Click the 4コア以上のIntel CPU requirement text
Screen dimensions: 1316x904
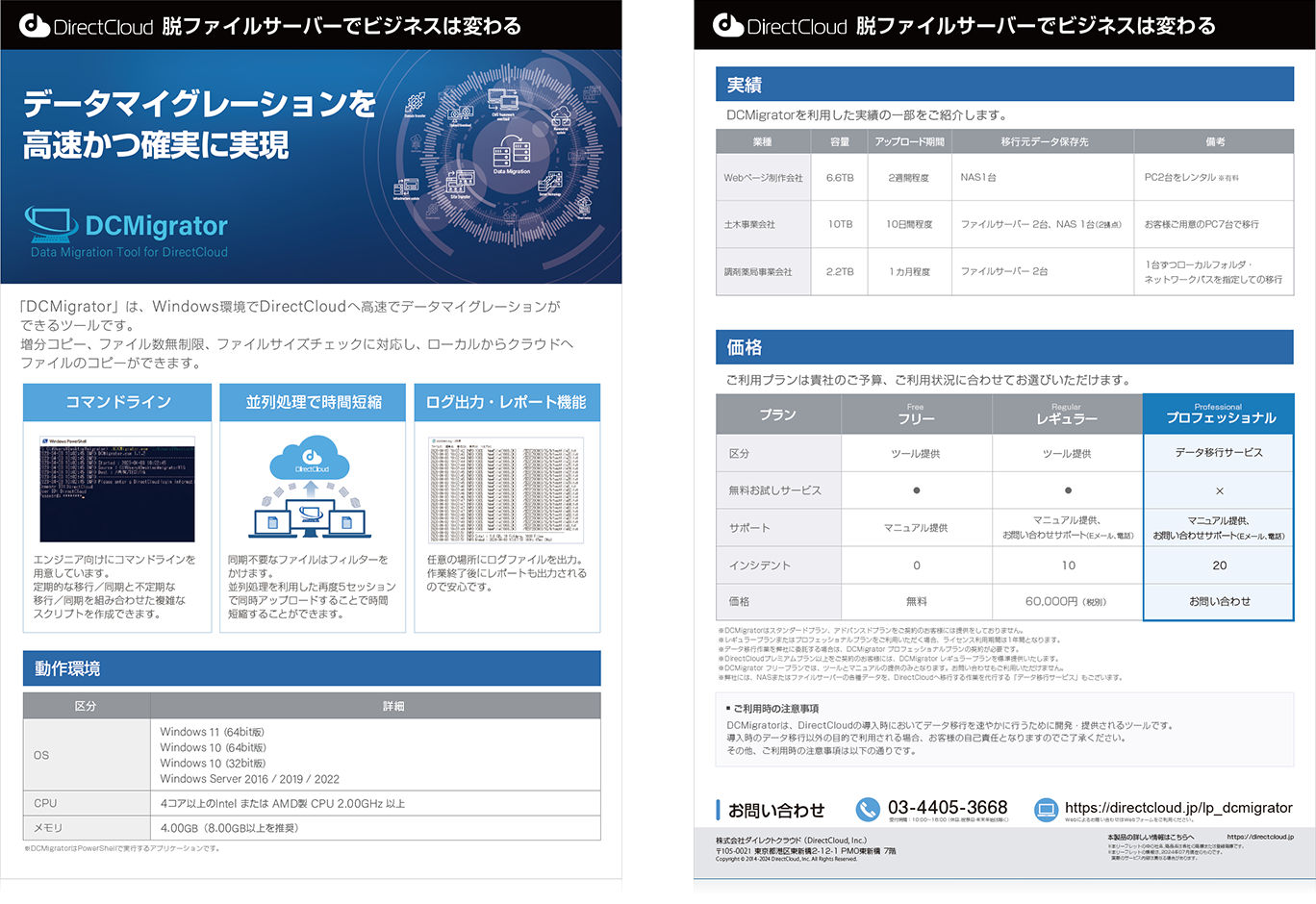pyautogui.click(x=283, y=803)
